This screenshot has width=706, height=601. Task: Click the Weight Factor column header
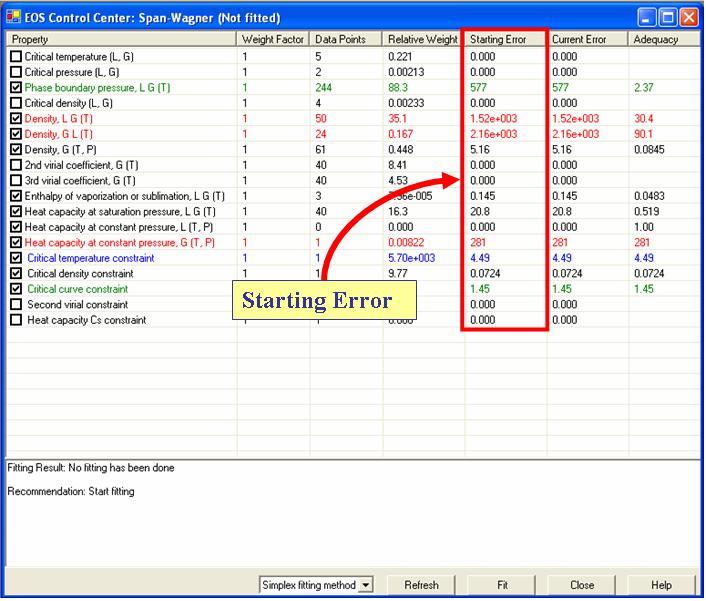(273, 39)
